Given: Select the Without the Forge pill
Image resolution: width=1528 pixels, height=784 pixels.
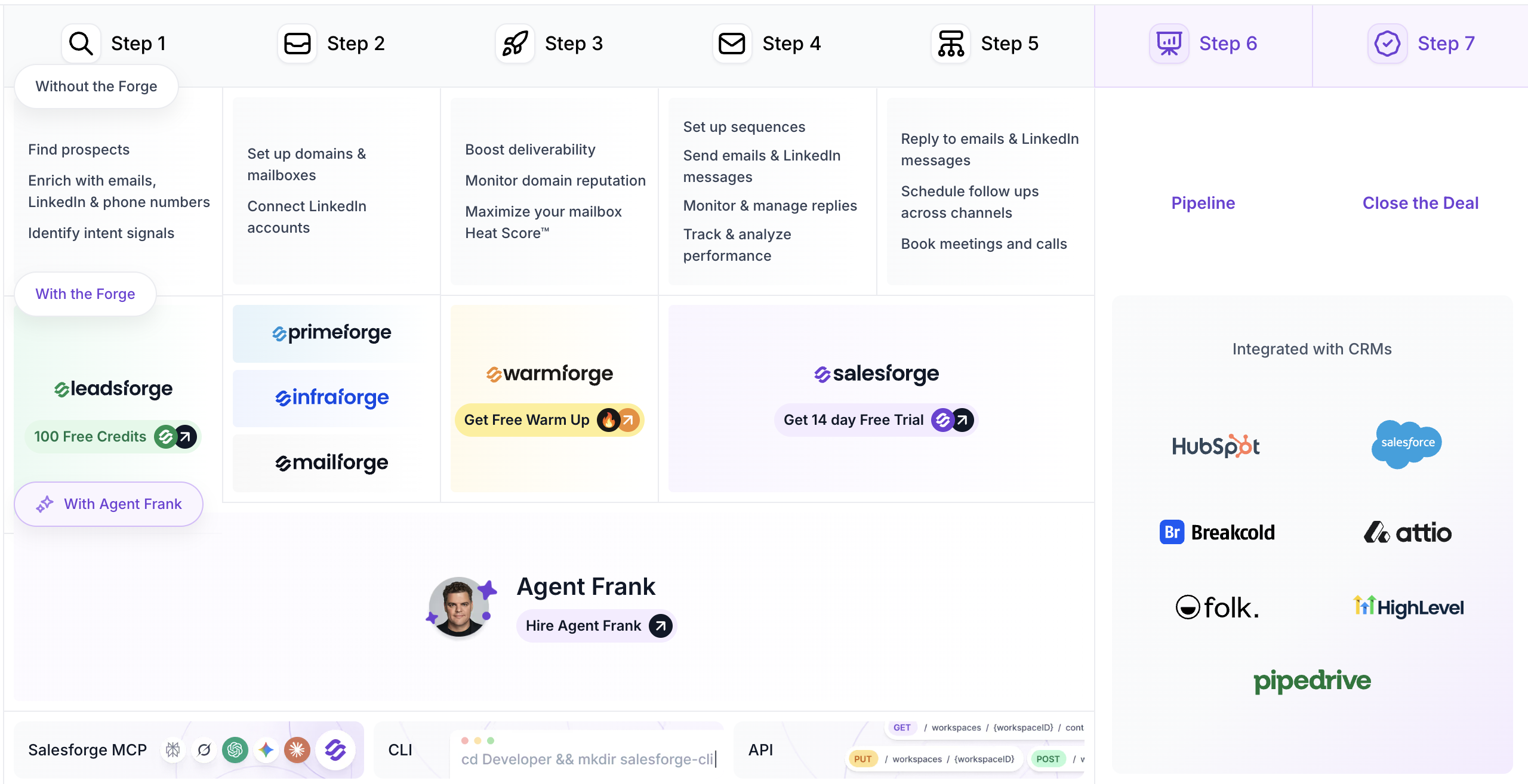Looking at the screenshot, I should [x=96, y=87].
